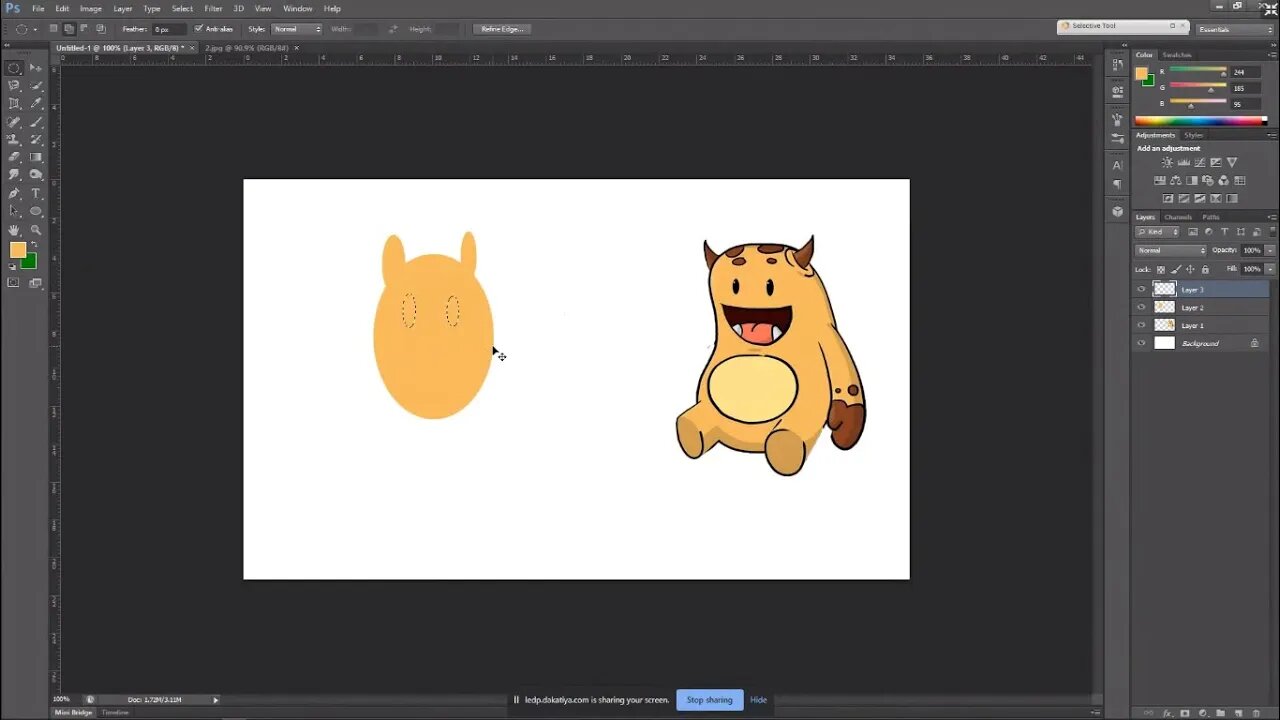Toggle Lock transparent pixels
The image size is (1280, 720).
click(1161, 269)
